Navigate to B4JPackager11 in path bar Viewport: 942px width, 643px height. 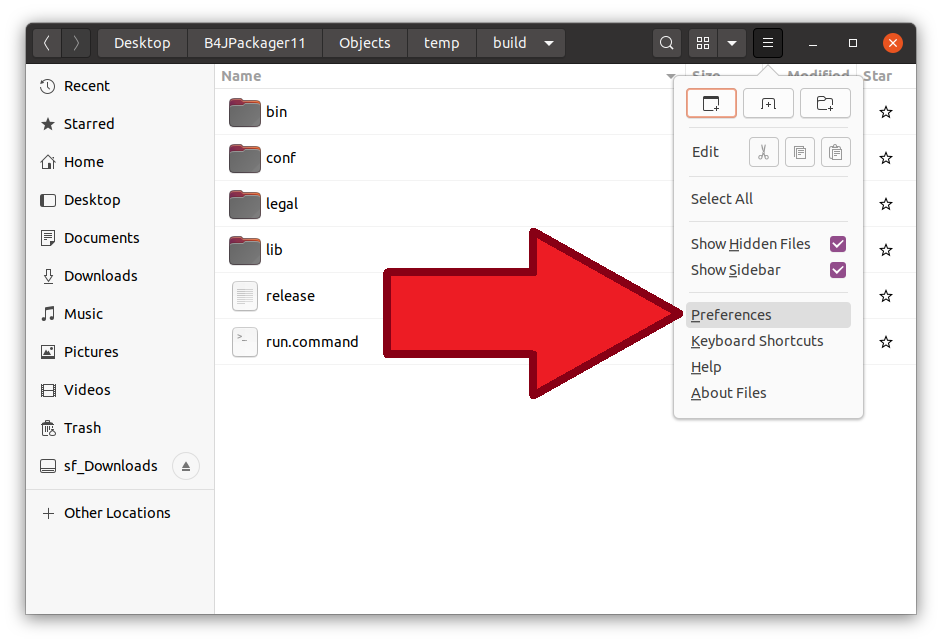click(x=255, y=43)
